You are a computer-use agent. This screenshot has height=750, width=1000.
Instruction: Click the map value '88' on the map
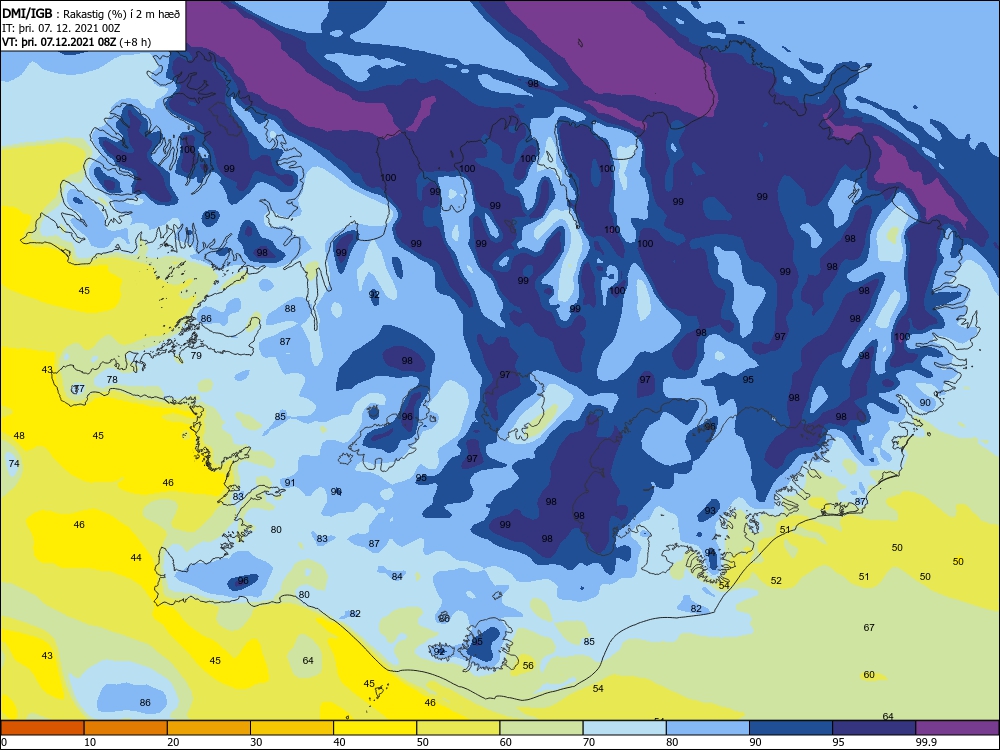pyautogui.click(x=290, y=309)
